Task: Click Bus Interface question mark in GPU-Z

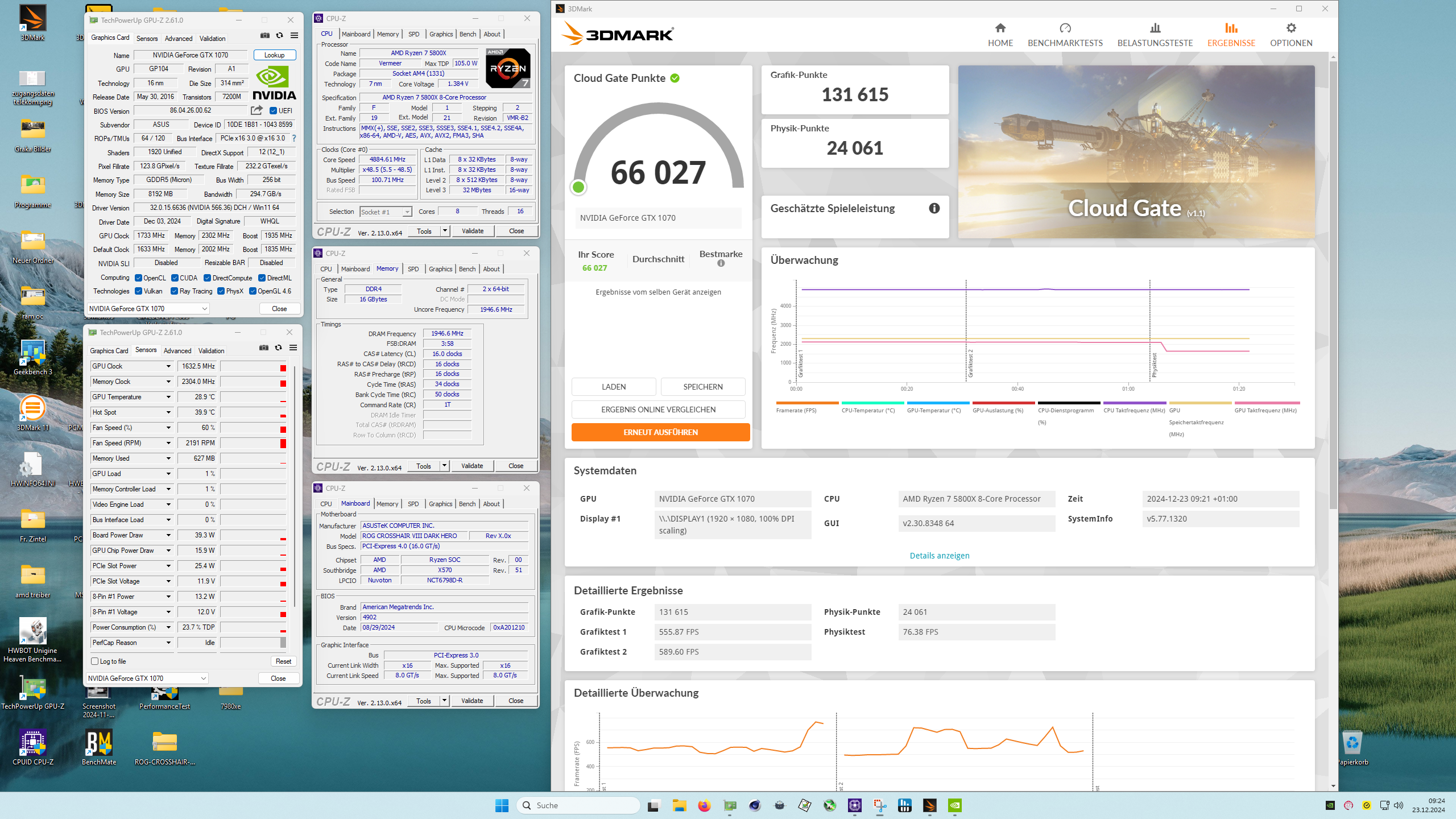Action: point(294,138)
